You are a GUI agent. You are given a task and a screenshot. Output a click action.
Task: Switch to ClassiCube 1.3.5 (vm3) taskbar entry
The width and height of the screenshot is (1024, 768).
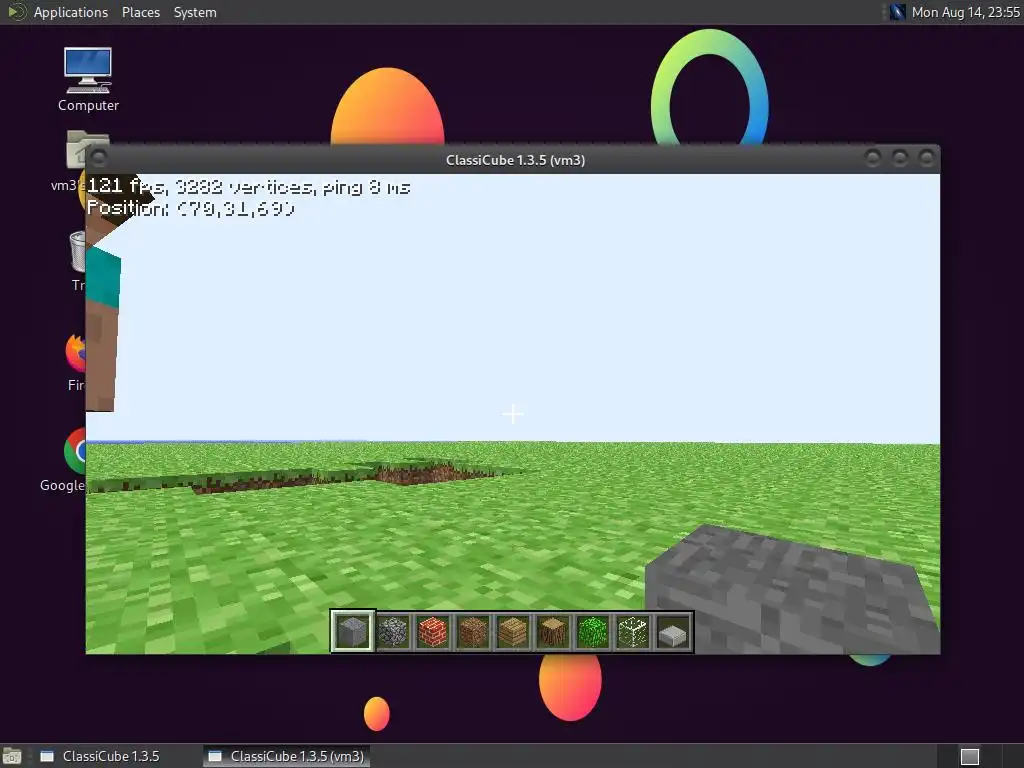286,756
